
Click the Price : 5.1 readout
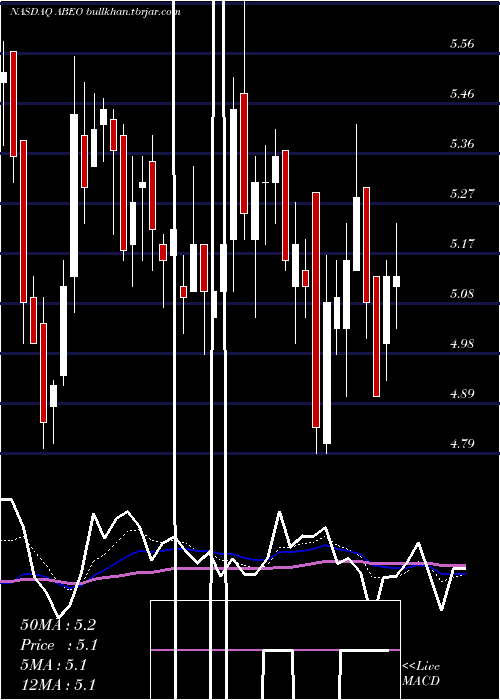pos(59,645)
